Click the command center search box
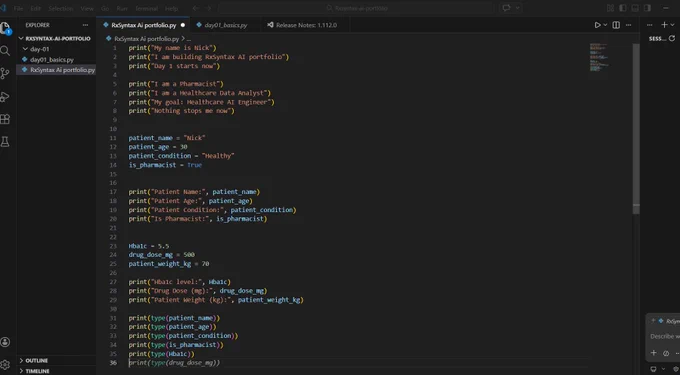680x375 pixels. 356,8
